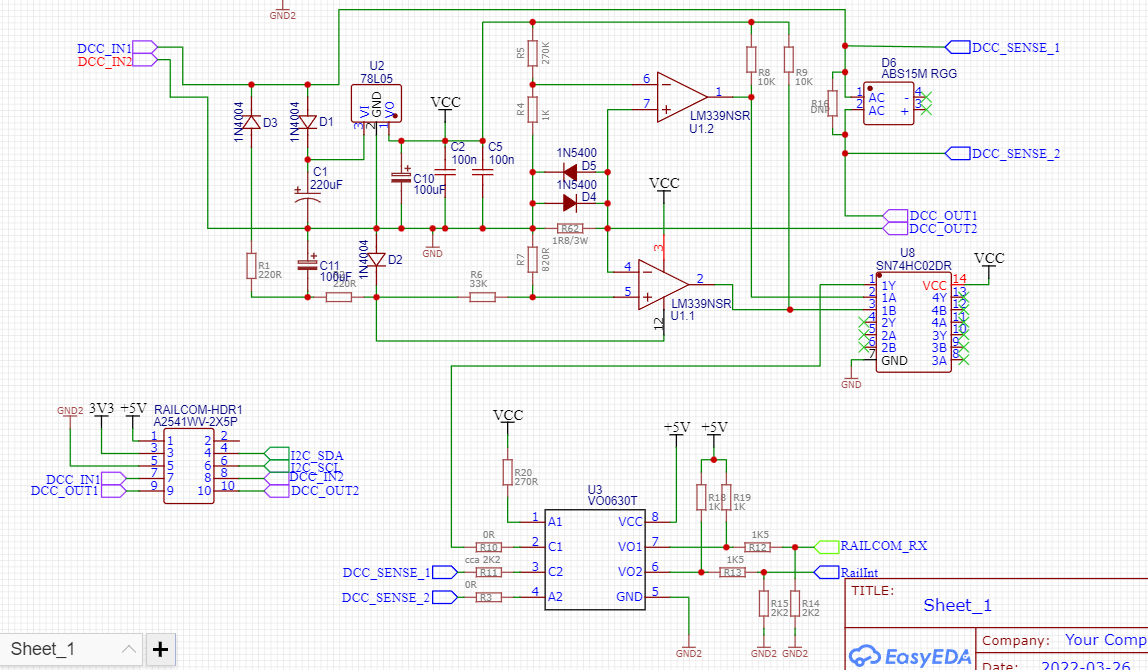Select the U1.2 LM339NSR comparator symbol

pos(682,97)
